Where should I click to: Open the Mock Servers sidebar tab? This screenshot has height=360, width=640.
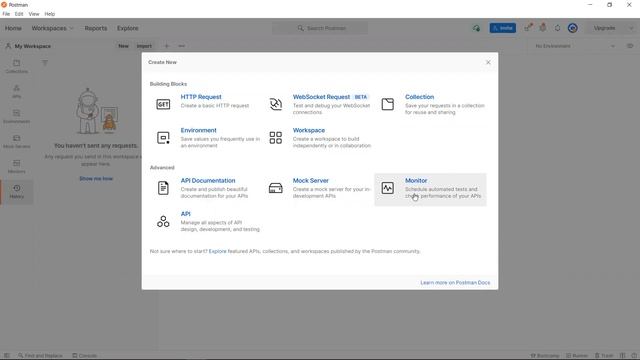click(17, 141)
